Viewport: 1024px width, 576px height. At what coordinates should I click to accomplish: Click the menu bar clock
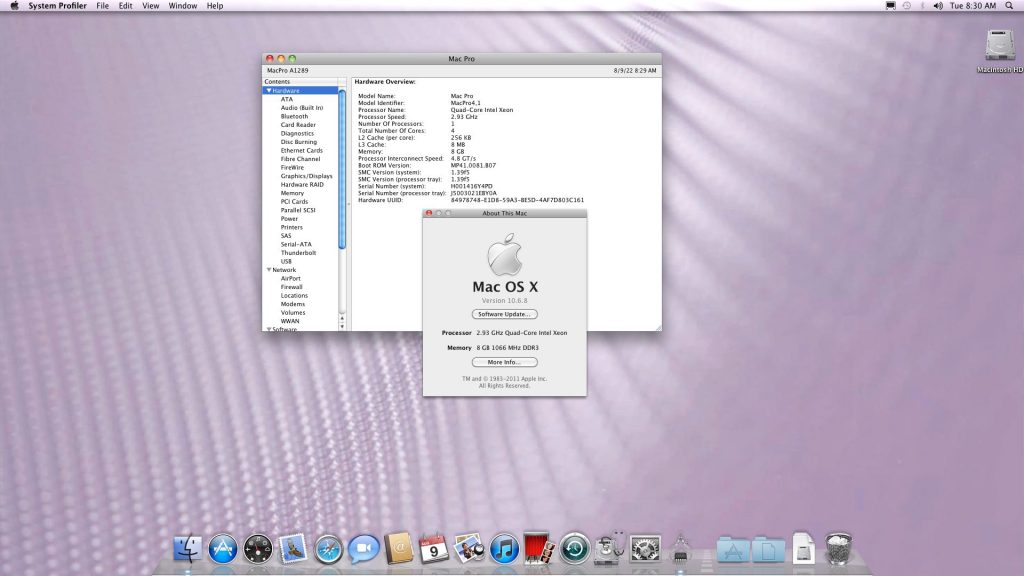click(x=972, y=6)
